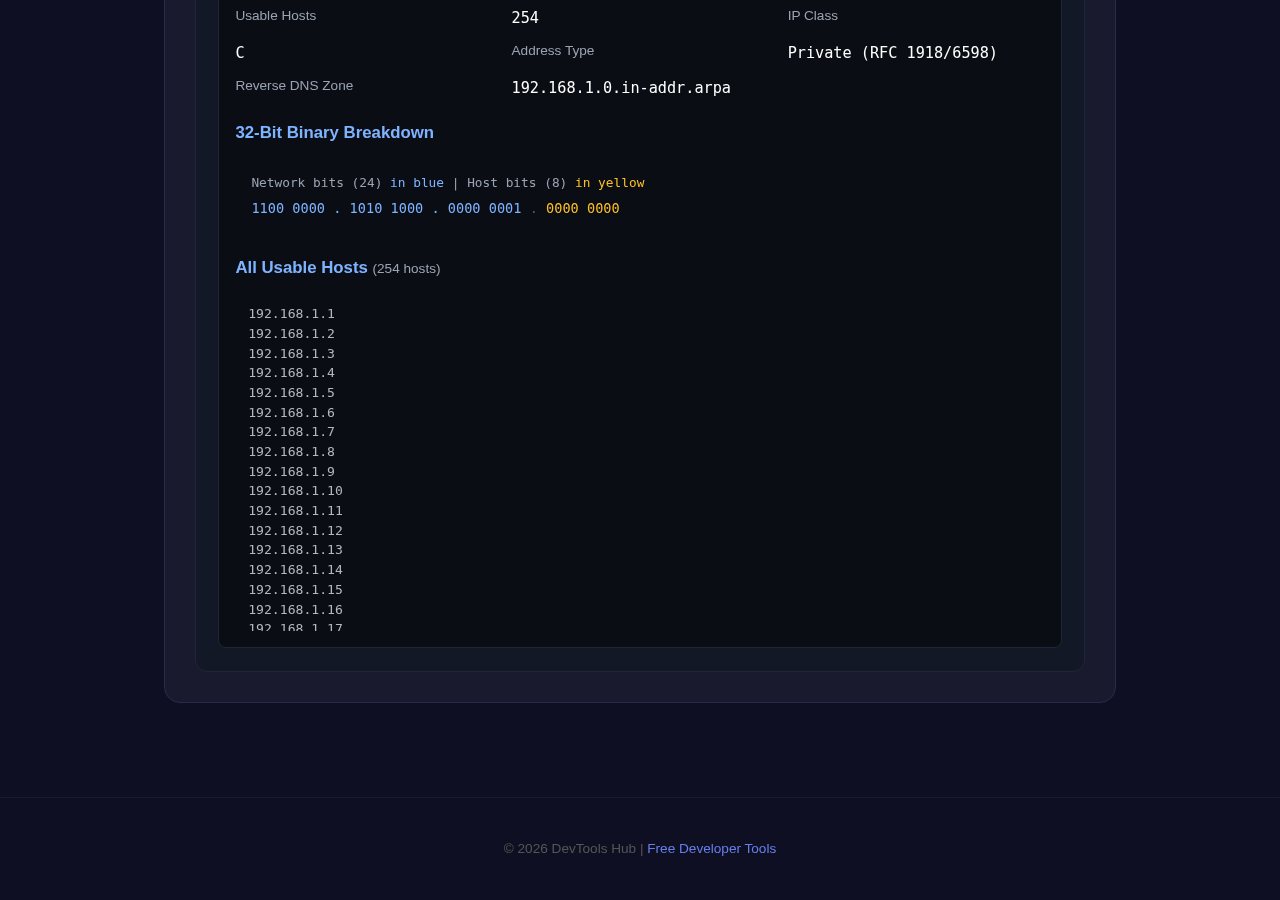Select host address 192.168.1.13

pos(295,550)
